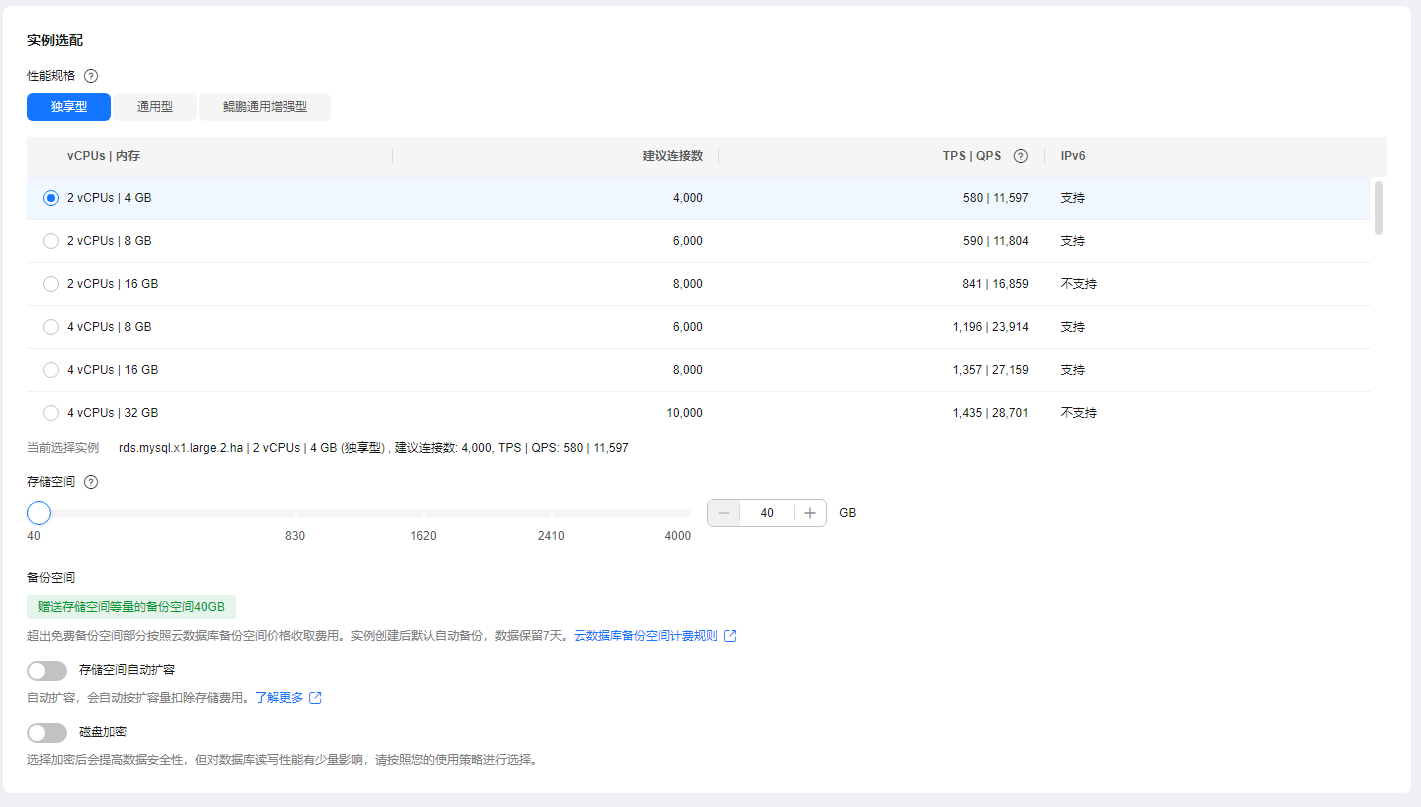
Task: Open the 了解更多 link
Action: click(x=279, y=698)
